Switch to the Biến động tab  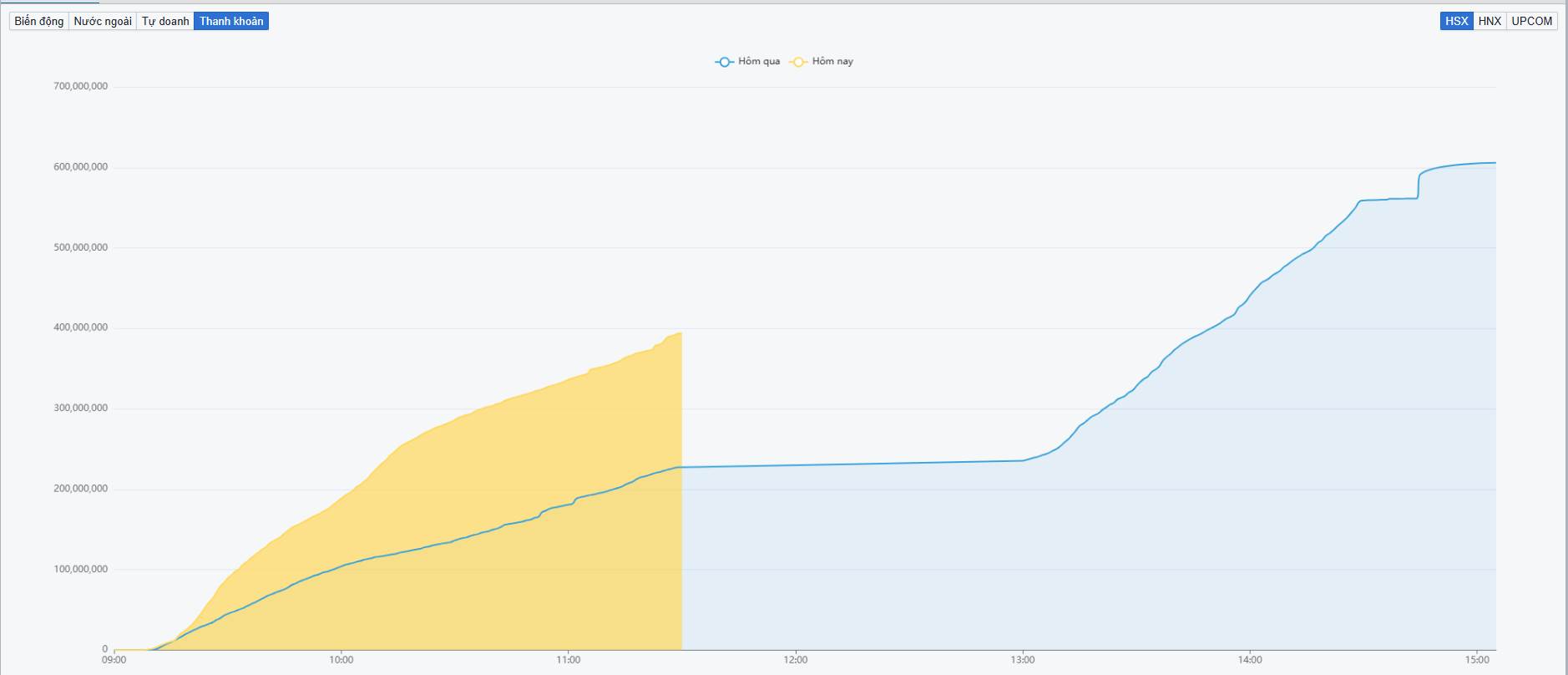39,21
